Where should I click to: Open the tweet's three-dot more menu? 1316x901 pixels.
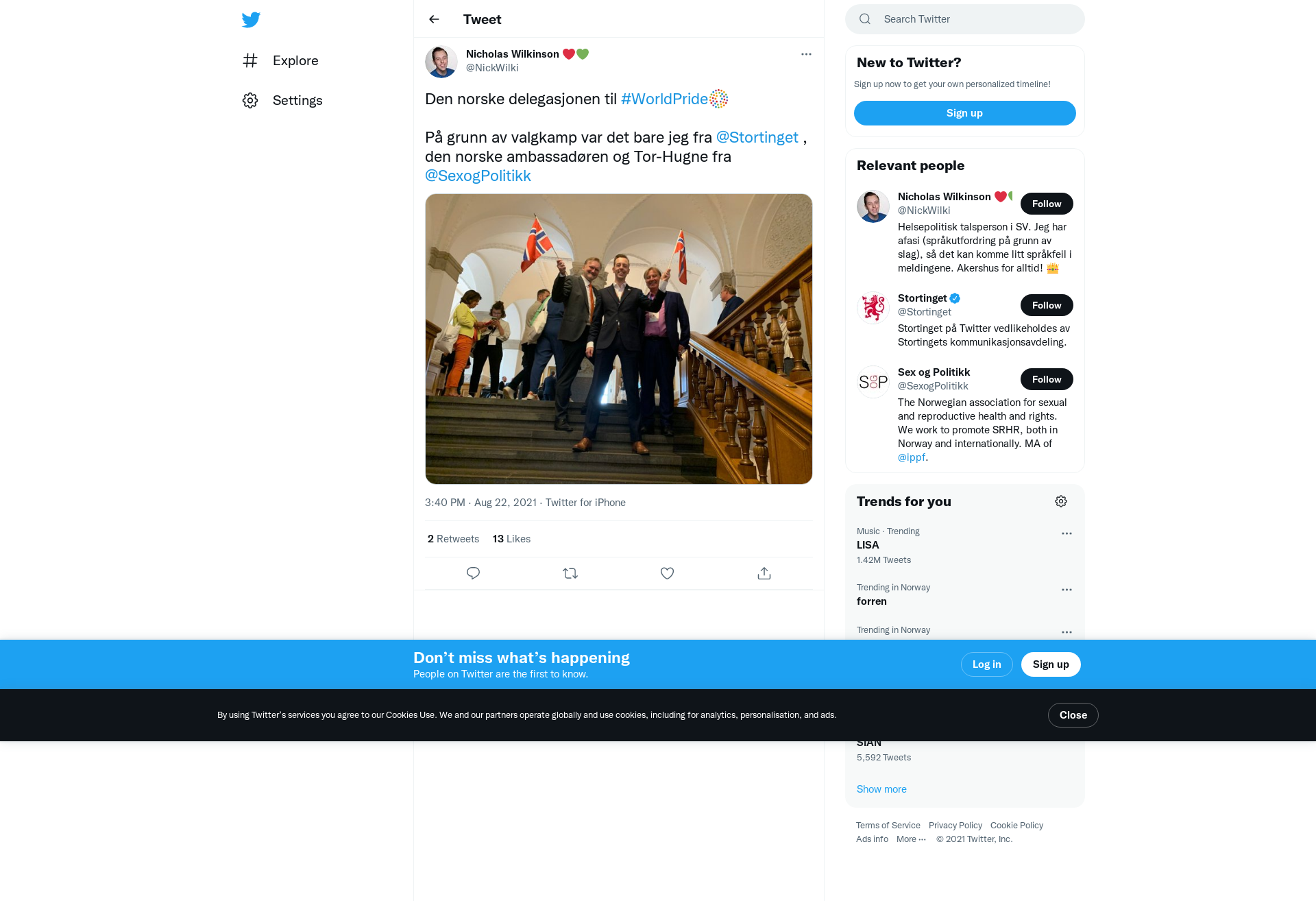point(806,54)
